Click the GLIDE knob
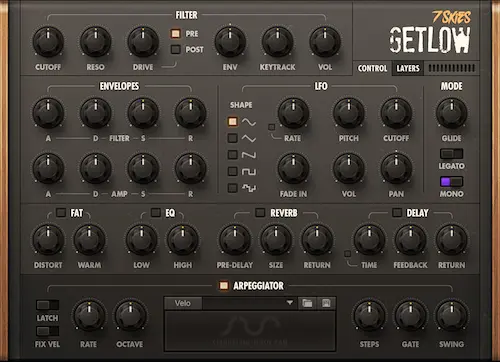The image size is (500, 362). 452,113
